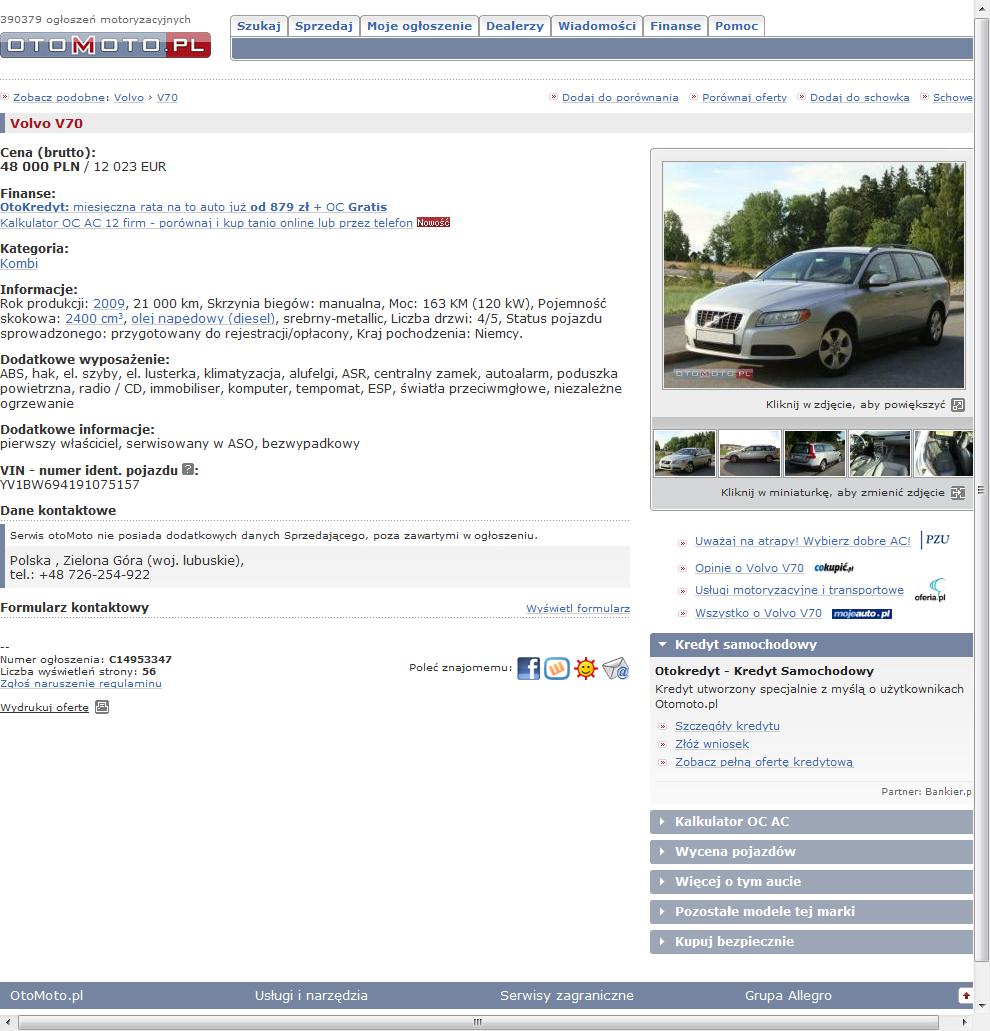Open the Kombi category link

19,264
